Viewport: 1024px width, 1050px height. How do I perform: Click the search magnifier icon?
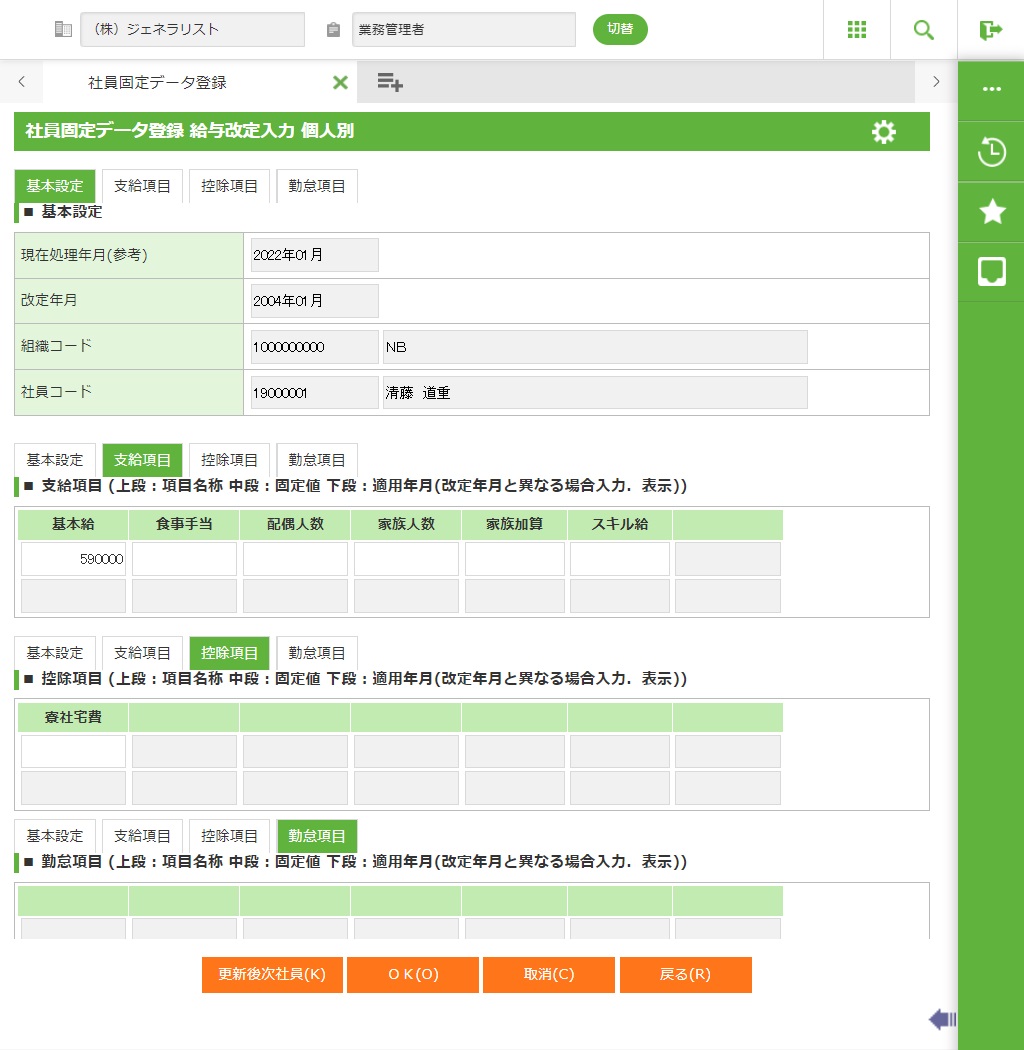tap(923, 30)
